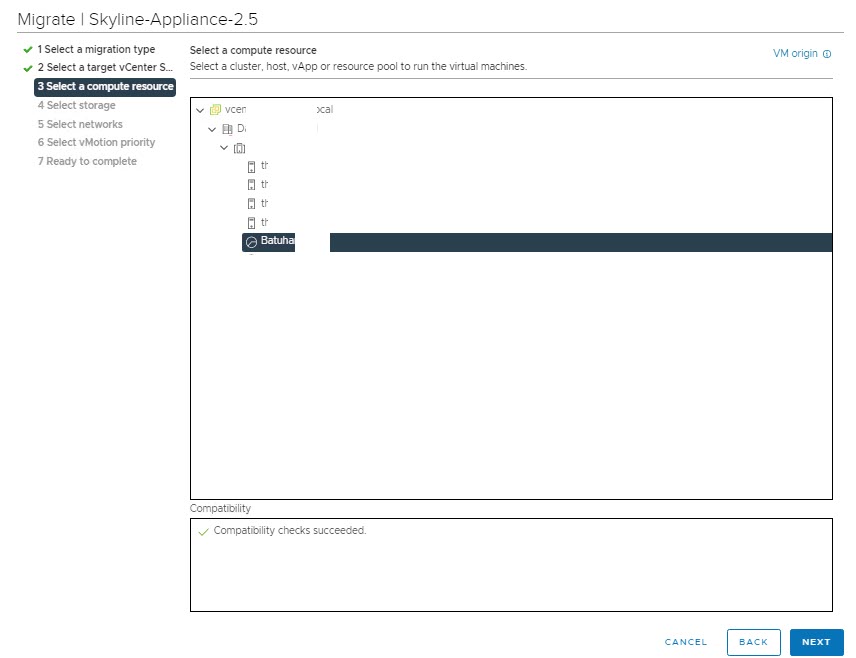Click step 3 Select a compute resource

pyautogui.click(x=104, y=87)
